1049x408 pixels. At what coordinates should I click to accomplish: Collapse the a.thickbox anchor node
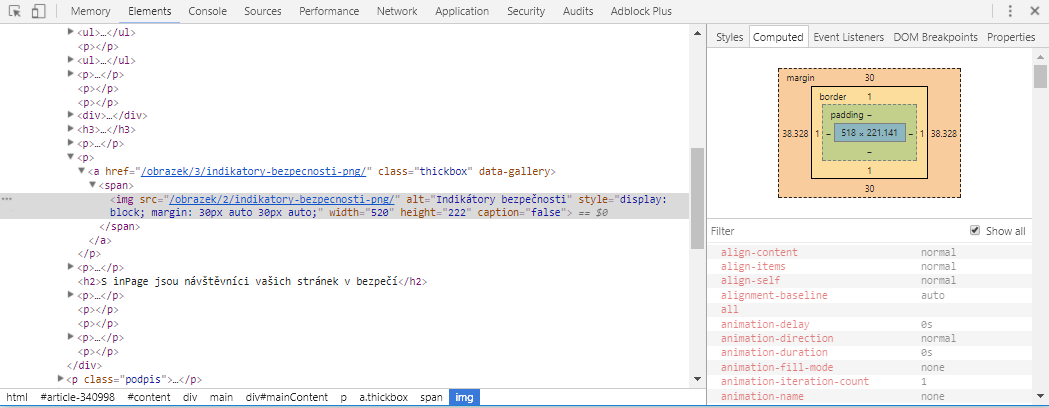82,171
